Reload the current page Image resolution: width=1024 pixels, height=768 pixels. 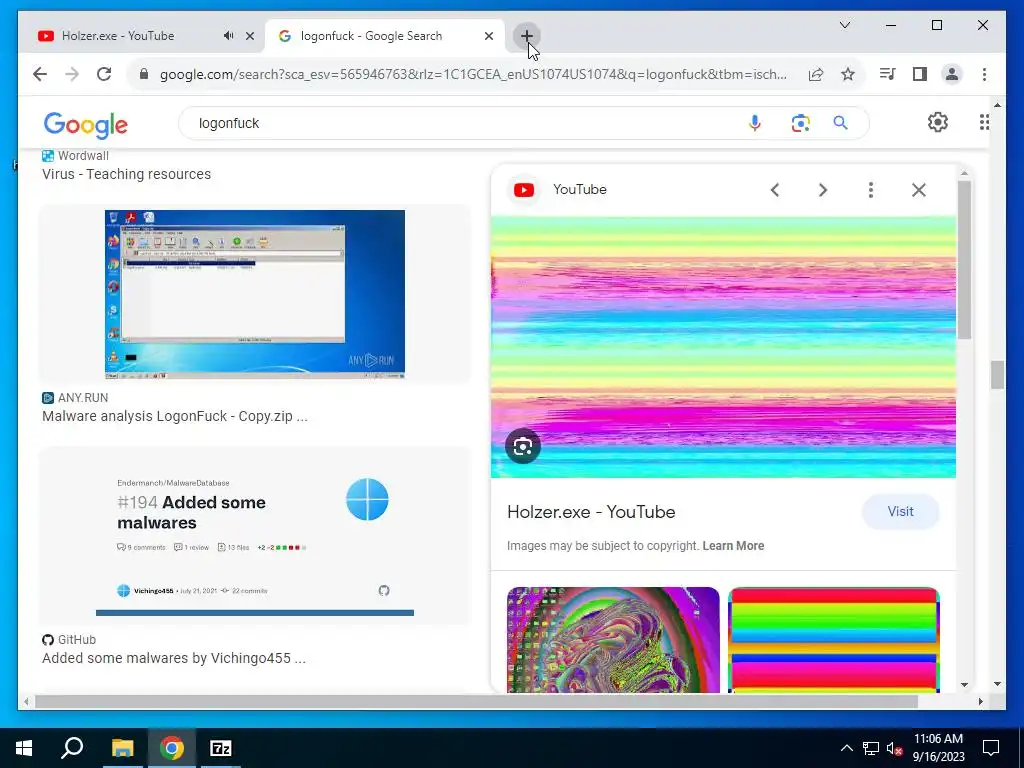point(104,74)
